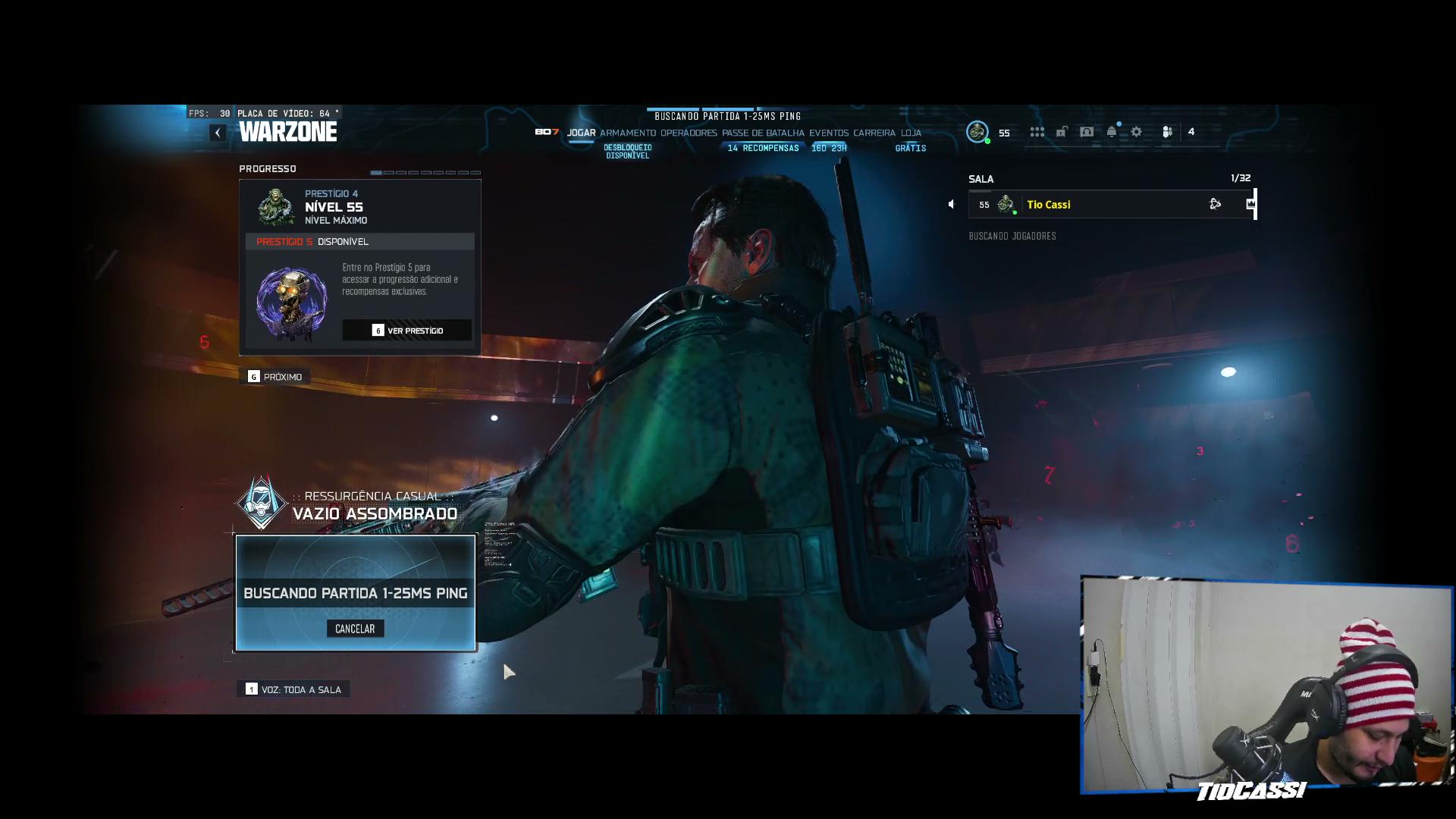Open the LOJA tab
The height and width of the screenshot is (819, 1456).
[911, 133]
